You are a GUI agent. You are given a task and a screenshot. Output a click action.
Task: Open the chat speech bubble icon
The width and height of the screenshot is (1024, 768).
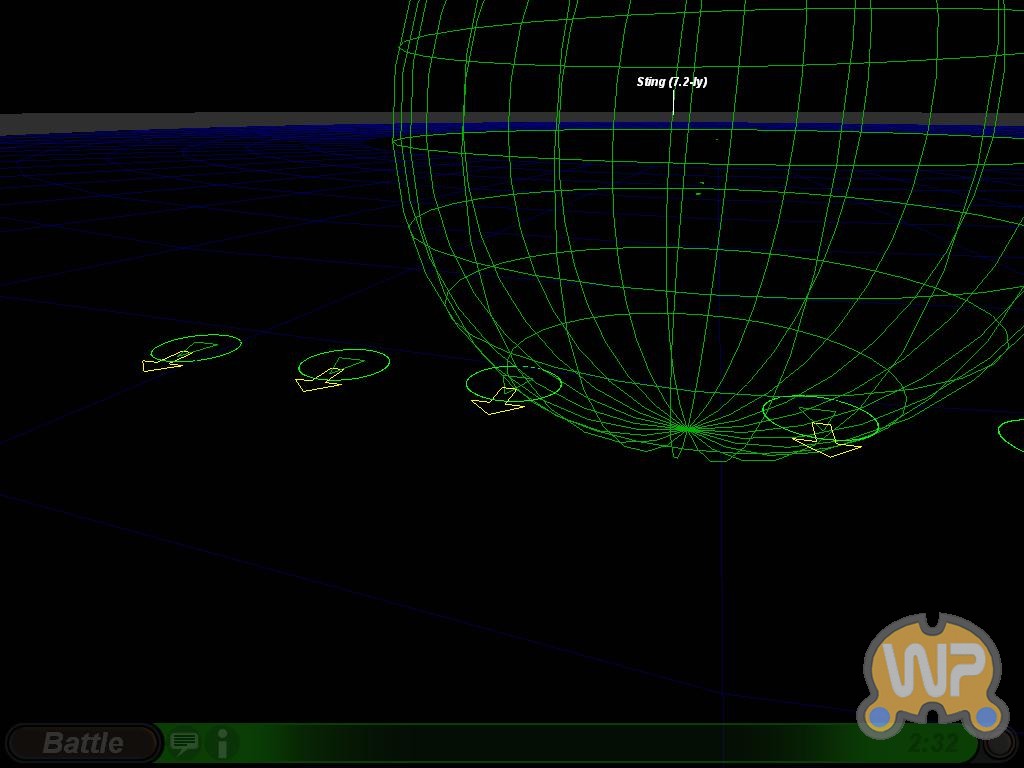pyautogui.click(x=184, y=742)
